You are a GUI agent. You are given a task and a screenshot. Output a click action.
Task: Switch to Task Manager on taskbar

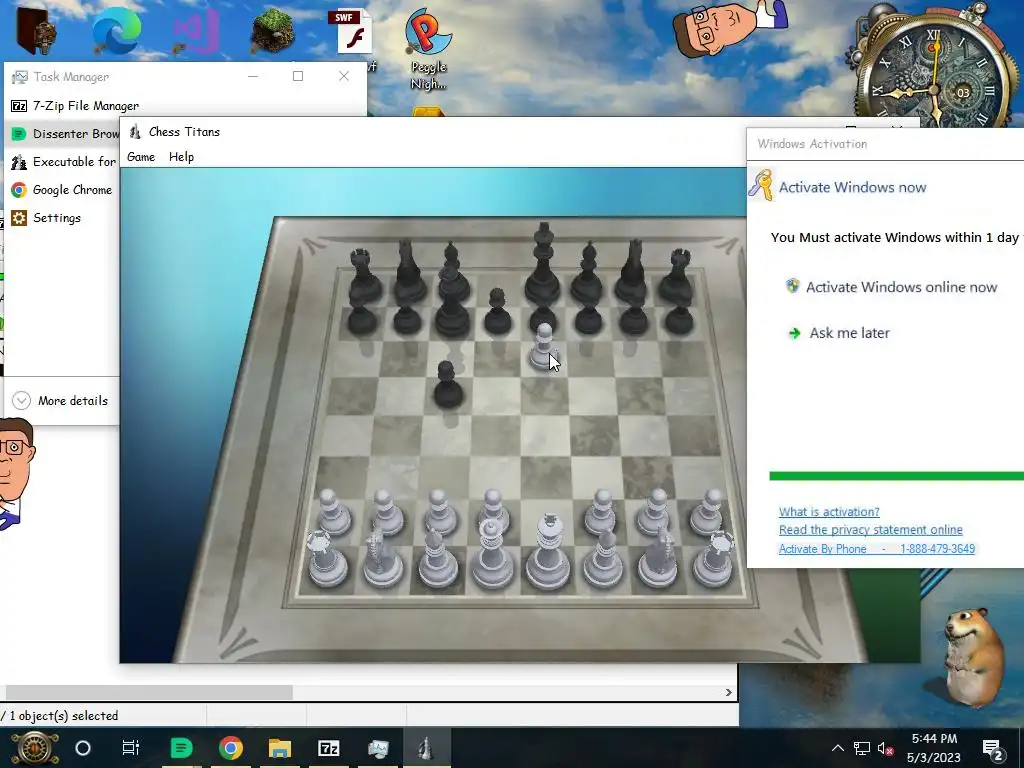coord(377,748)
